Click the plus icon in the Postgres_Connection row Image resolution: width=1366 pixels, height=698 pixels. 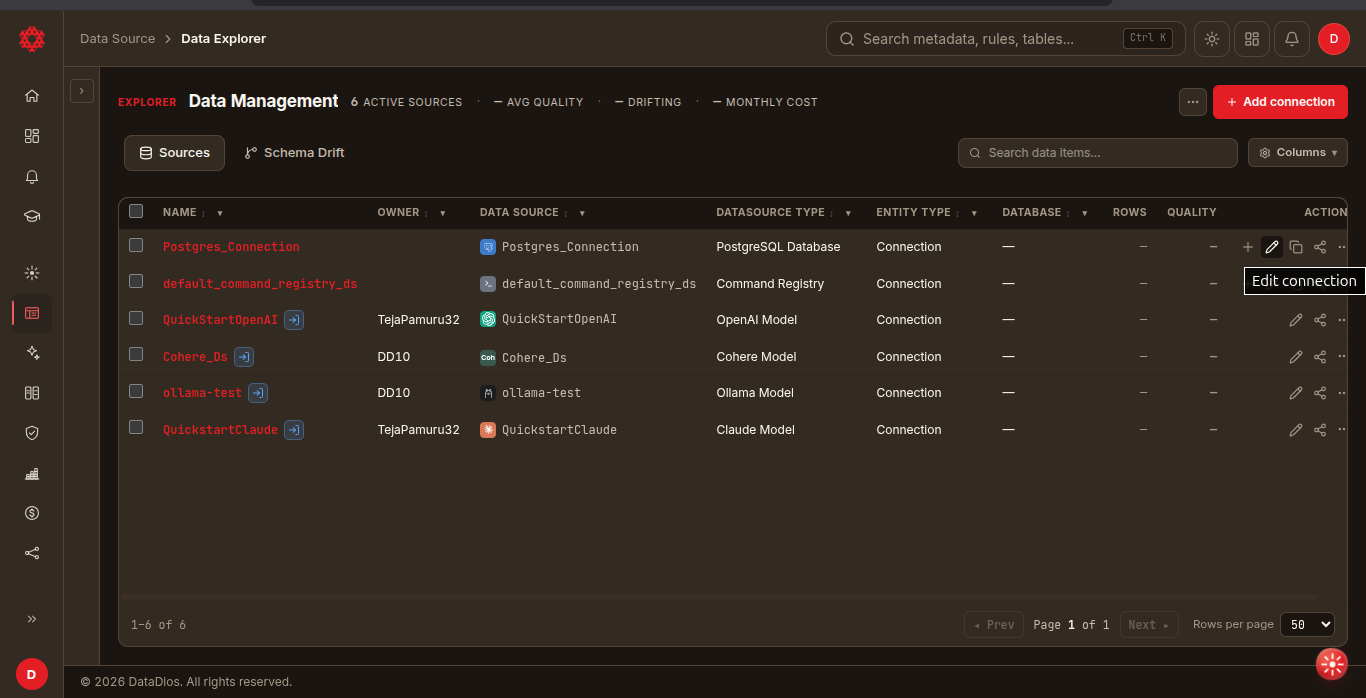[x=1248, y=247]
